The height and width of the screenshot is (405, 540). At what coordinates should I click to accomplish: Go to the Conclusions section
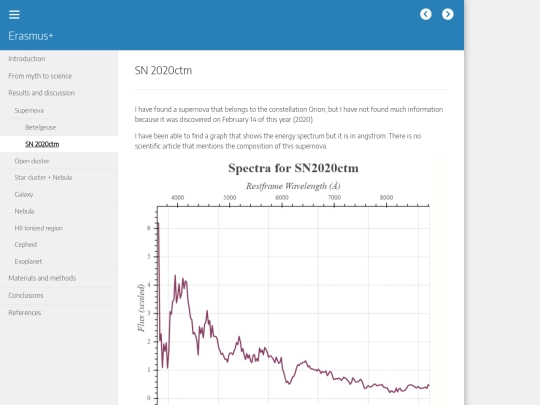coord(59,295)
